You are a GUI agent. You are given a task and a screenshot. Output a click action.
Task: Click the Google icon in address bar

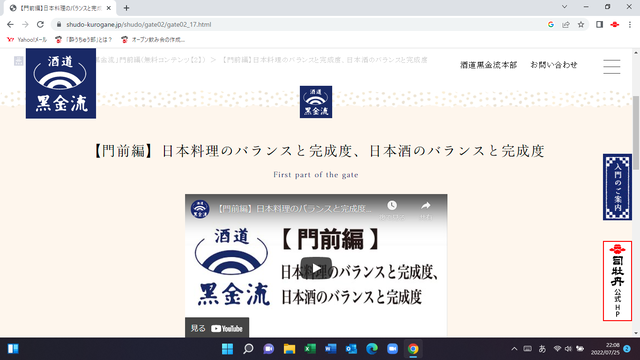pos(551,24)
